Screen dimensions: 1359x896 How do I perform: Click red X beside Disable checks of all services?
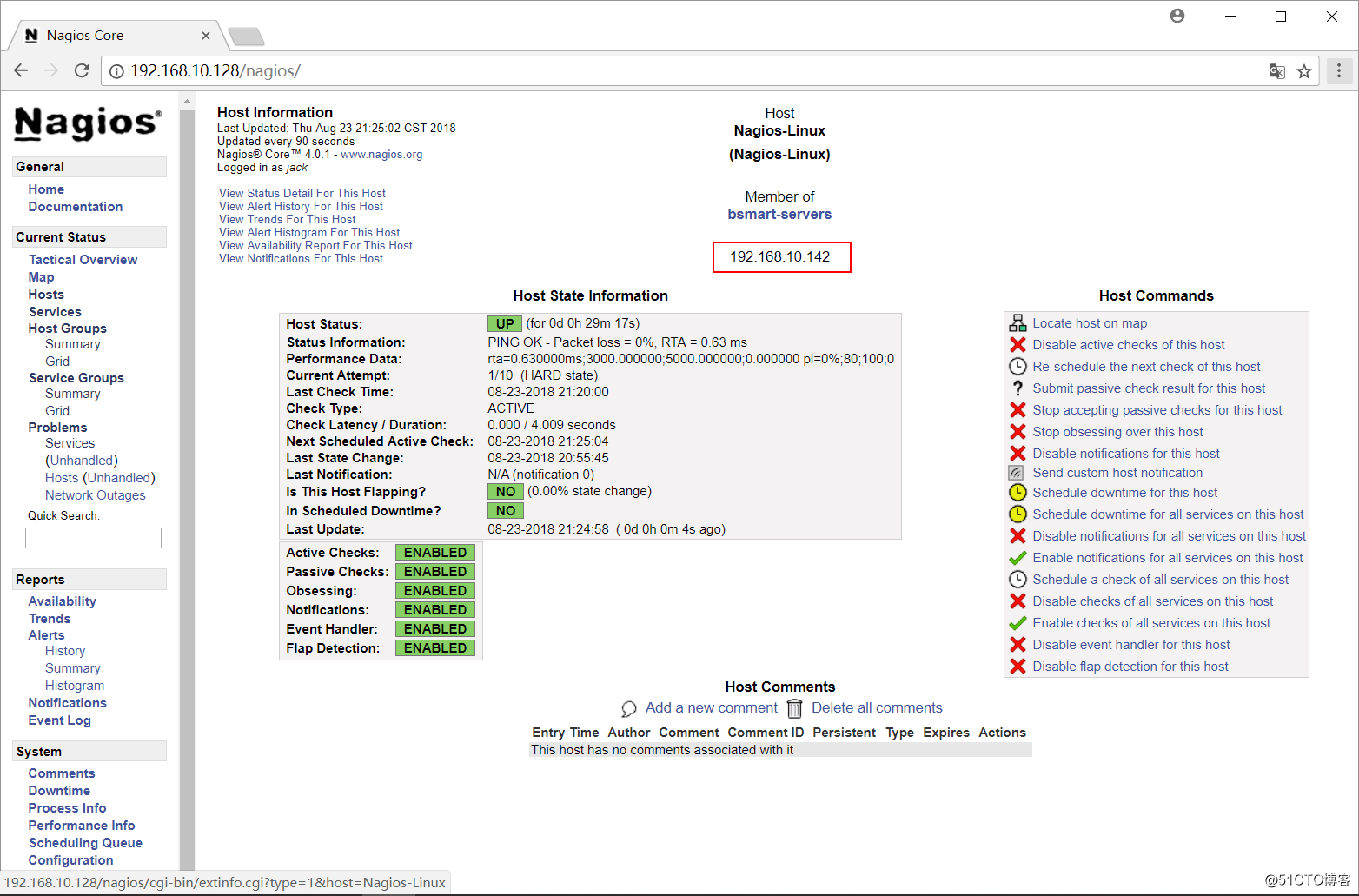click(x=1018, y=601)
